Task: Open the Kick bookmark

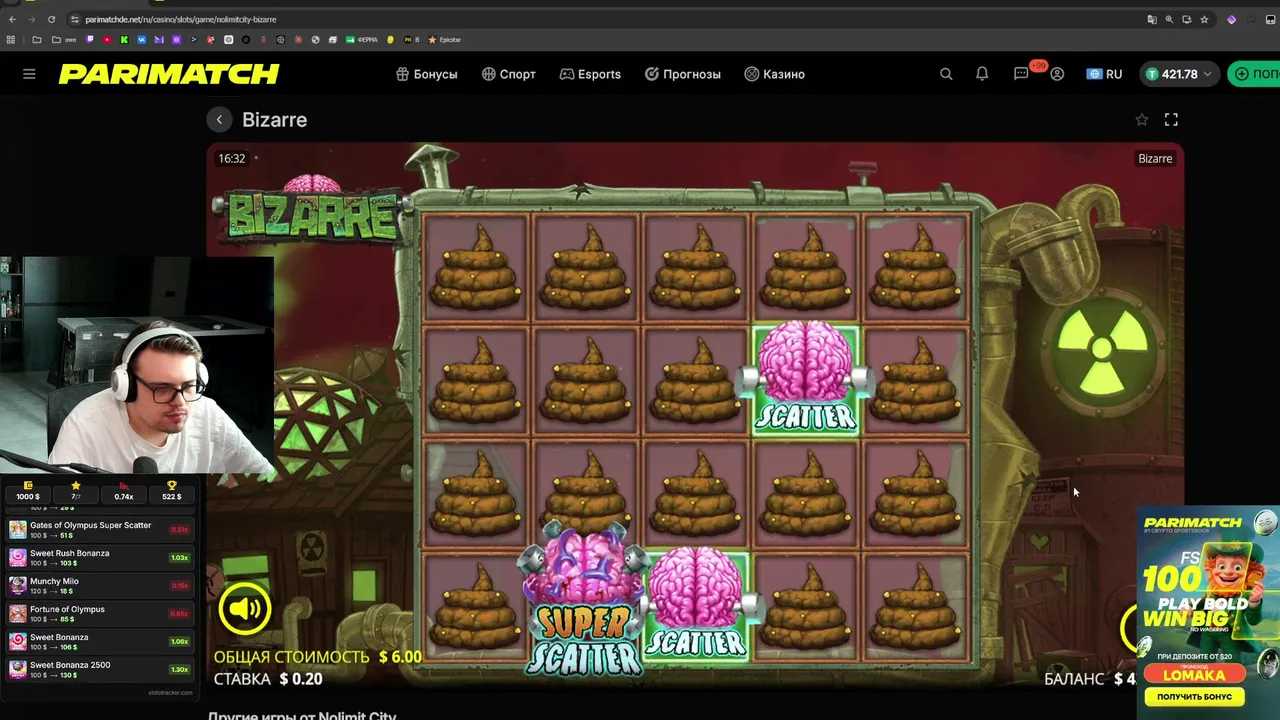Action: coord(124,40)
